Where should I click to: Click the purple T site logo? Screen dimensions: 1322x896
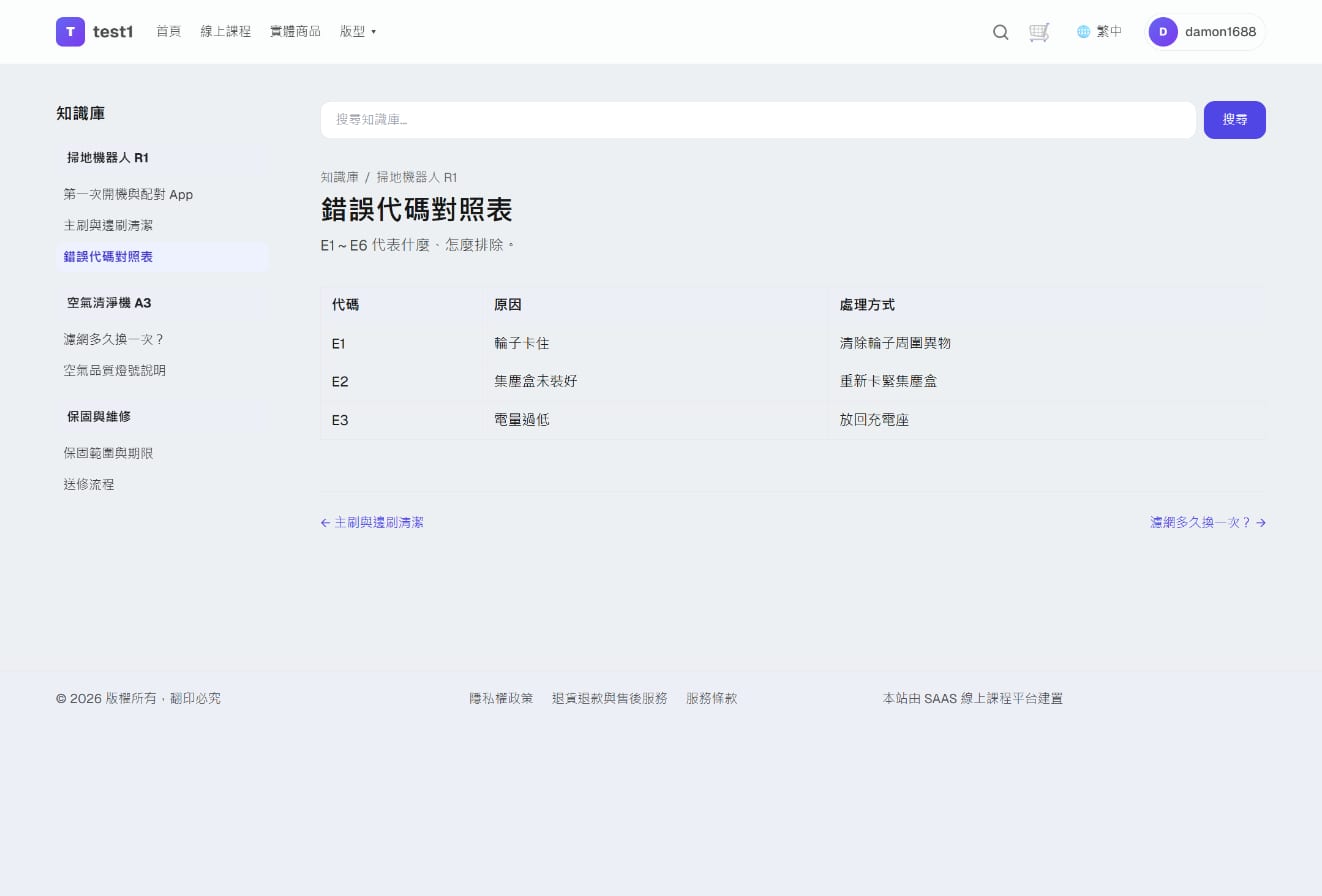coord(70,32)
